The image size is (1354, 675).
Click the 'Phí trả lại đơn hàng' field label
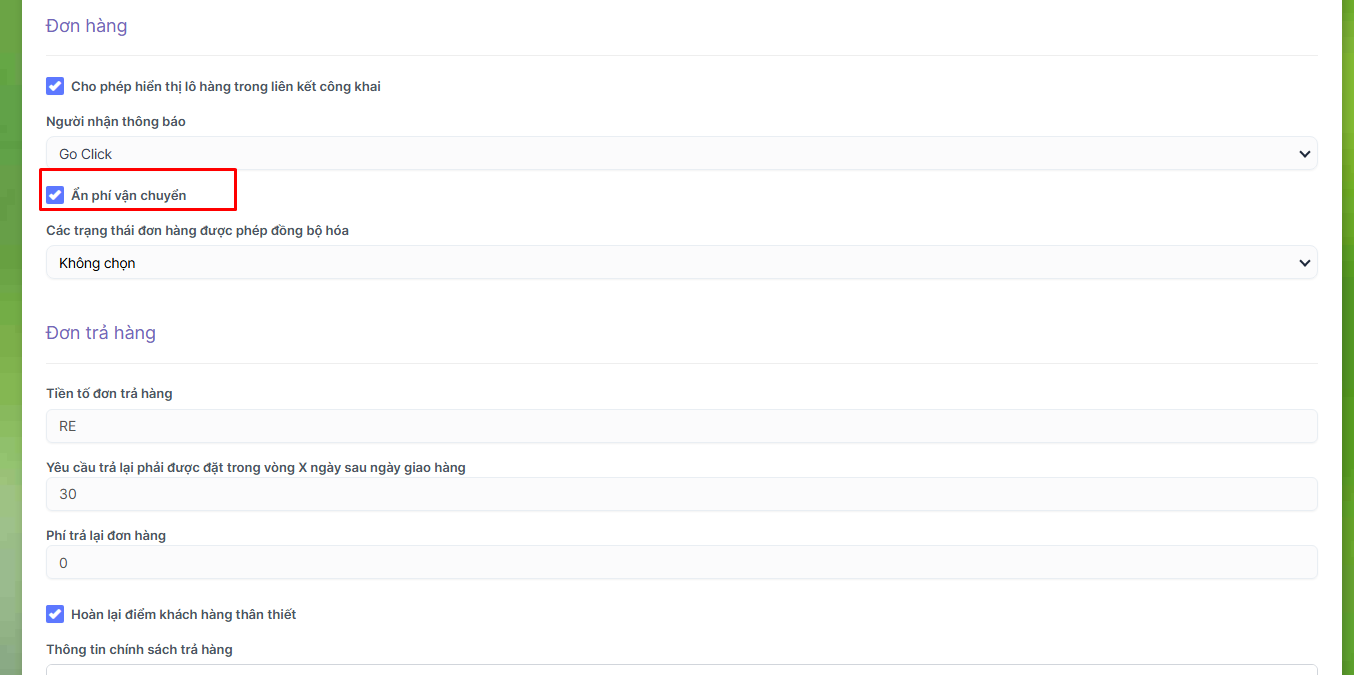[106, 535]
